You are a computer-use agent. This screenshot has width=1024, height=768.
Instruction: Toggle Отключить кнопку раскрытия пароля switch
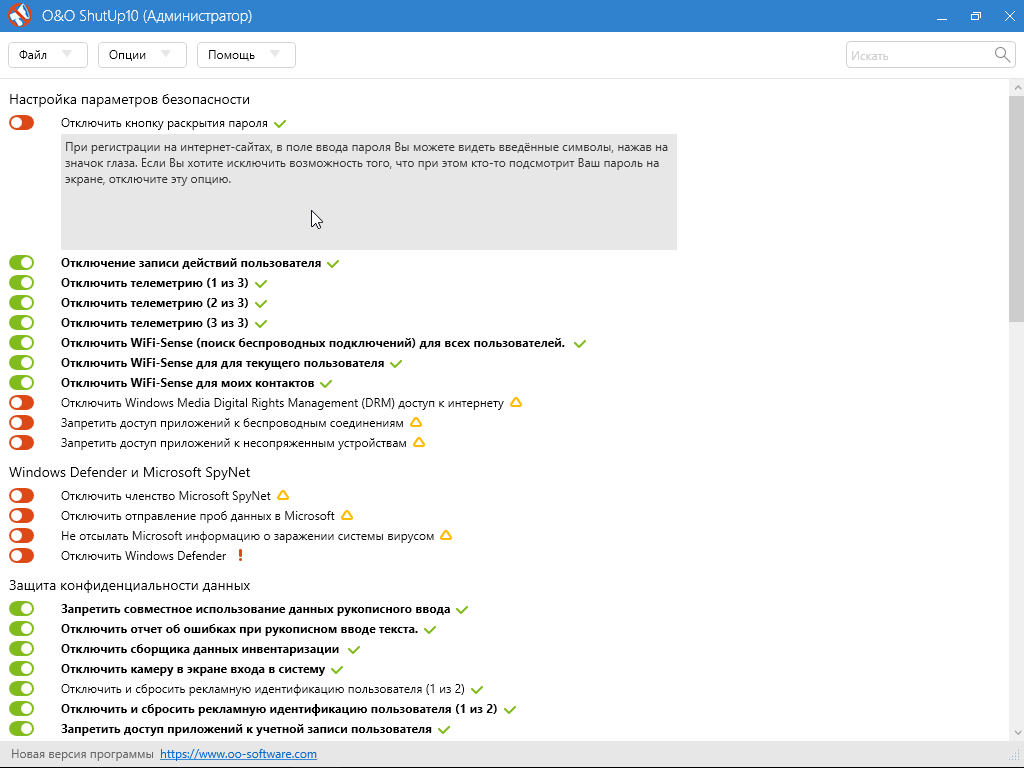(22, 122)
